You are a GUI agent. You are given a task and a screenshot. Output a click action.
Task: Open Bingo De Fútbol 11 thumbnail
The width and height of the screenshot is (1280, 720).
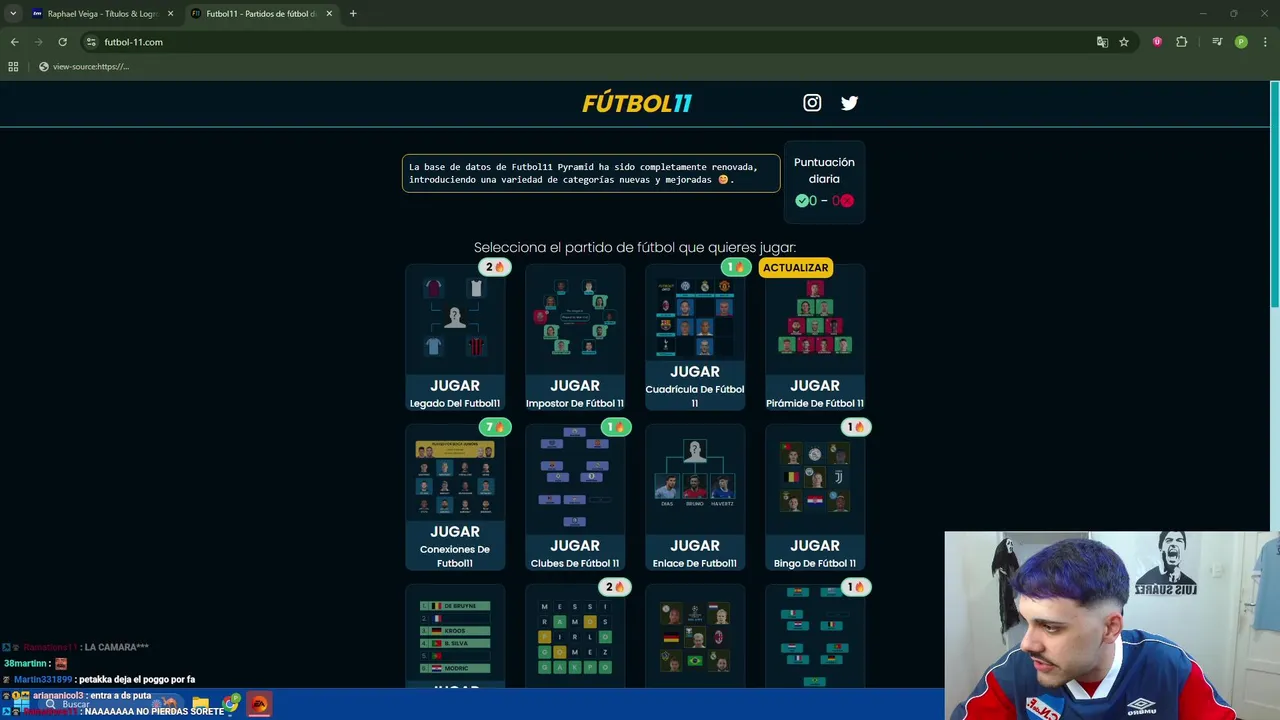(x=815, y=478)
